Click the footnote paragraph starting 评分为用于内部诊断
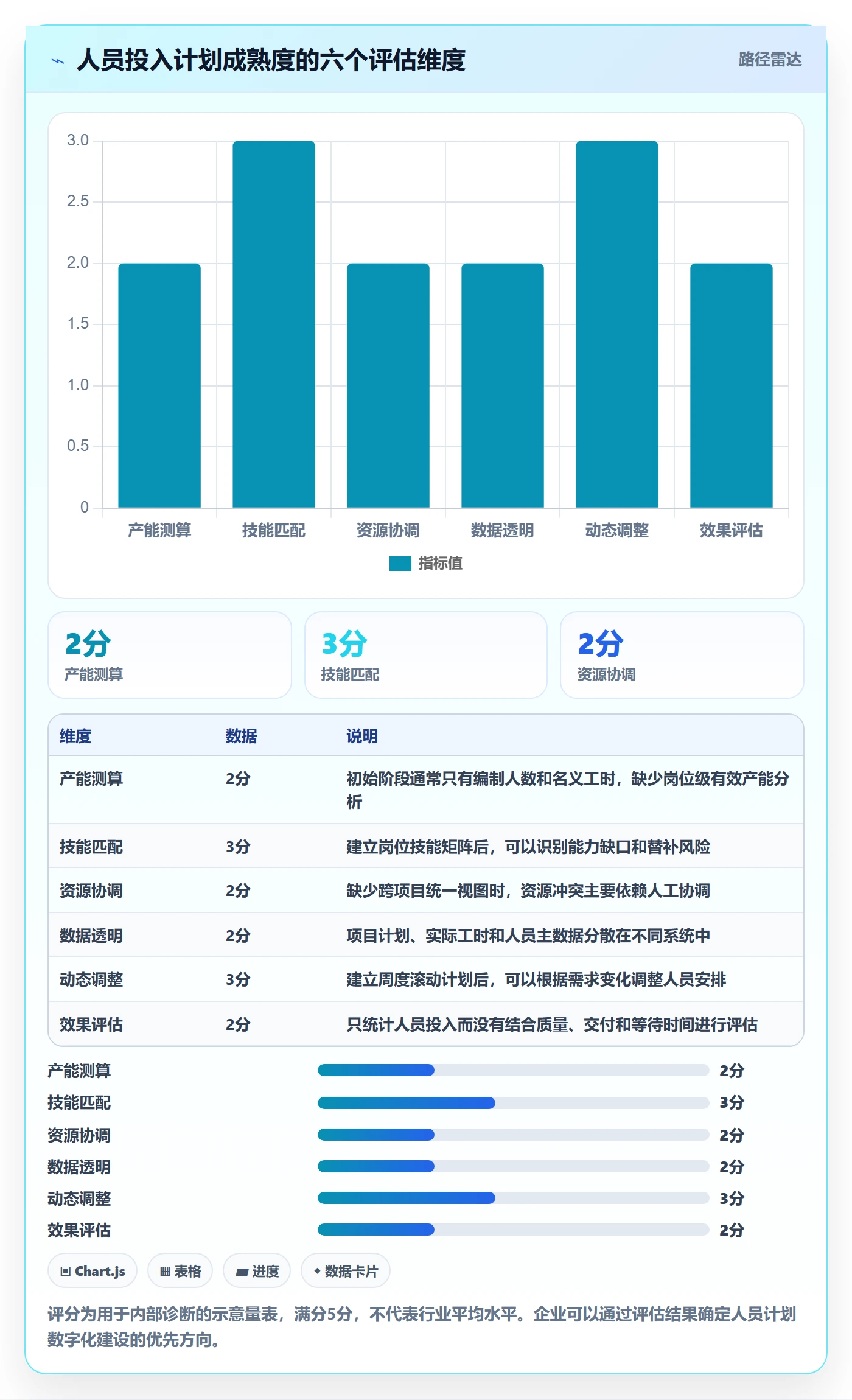Image resolution: width=852 pixels, height=1400 pixels. (x=422, y=1327)
